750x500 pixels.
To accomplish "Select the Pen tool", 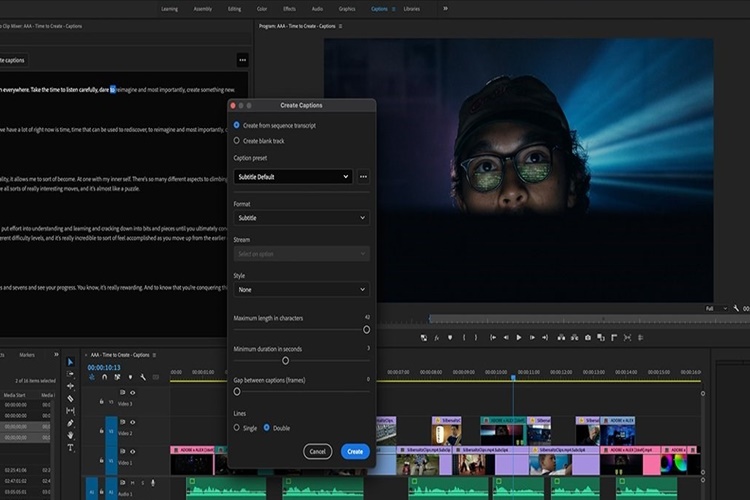I will (70, 423).
